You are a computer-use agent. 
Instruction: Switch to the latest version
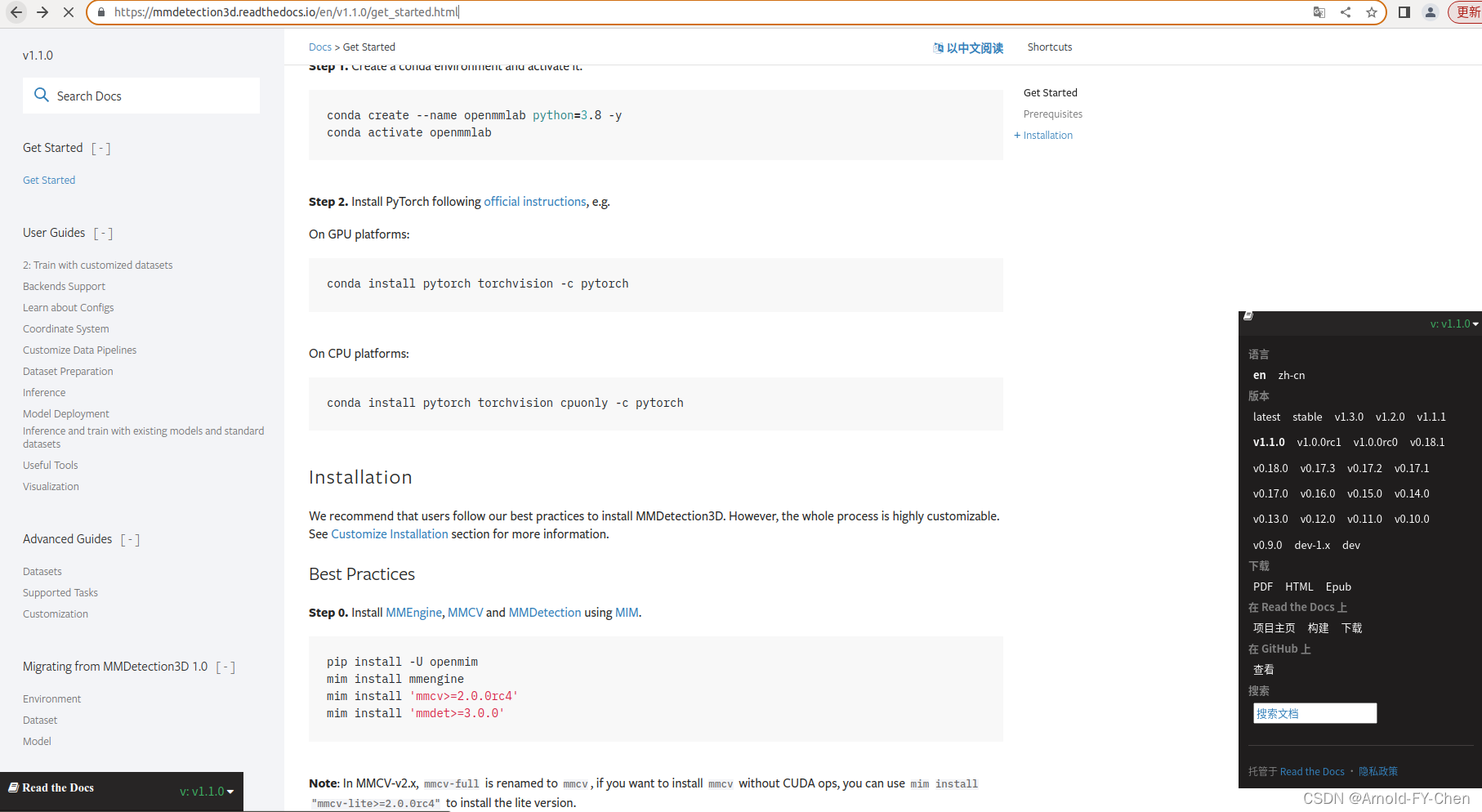point(1266,417)
